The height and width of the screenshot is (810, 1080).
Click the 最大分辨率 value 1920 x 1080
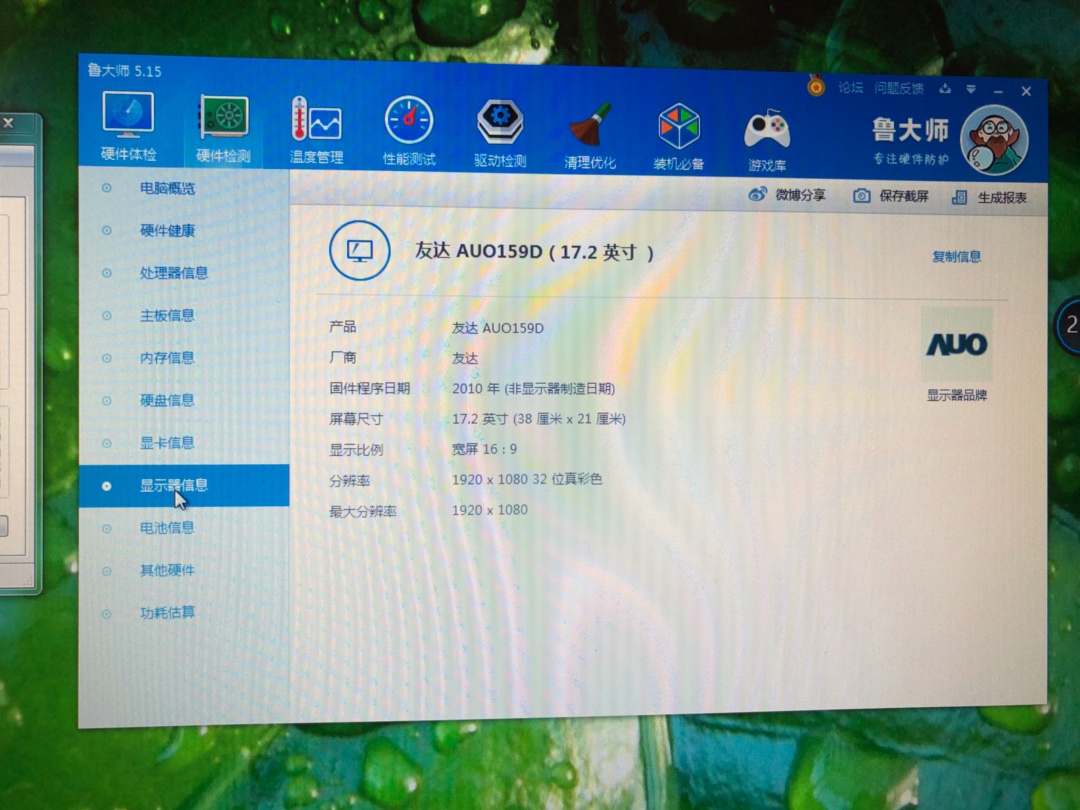click(x=490, y=510)
